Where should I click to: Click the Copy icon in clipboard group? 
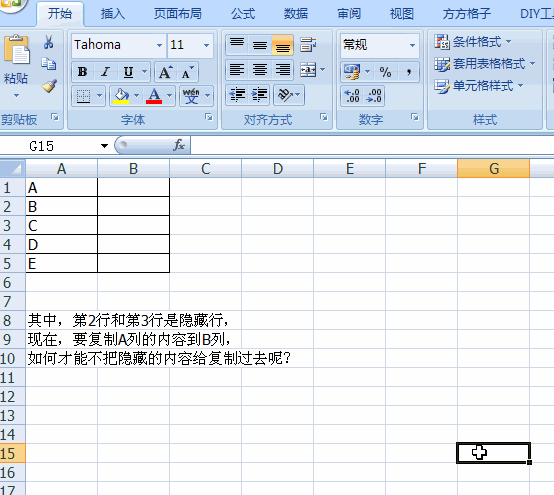[x=49, y=64]
